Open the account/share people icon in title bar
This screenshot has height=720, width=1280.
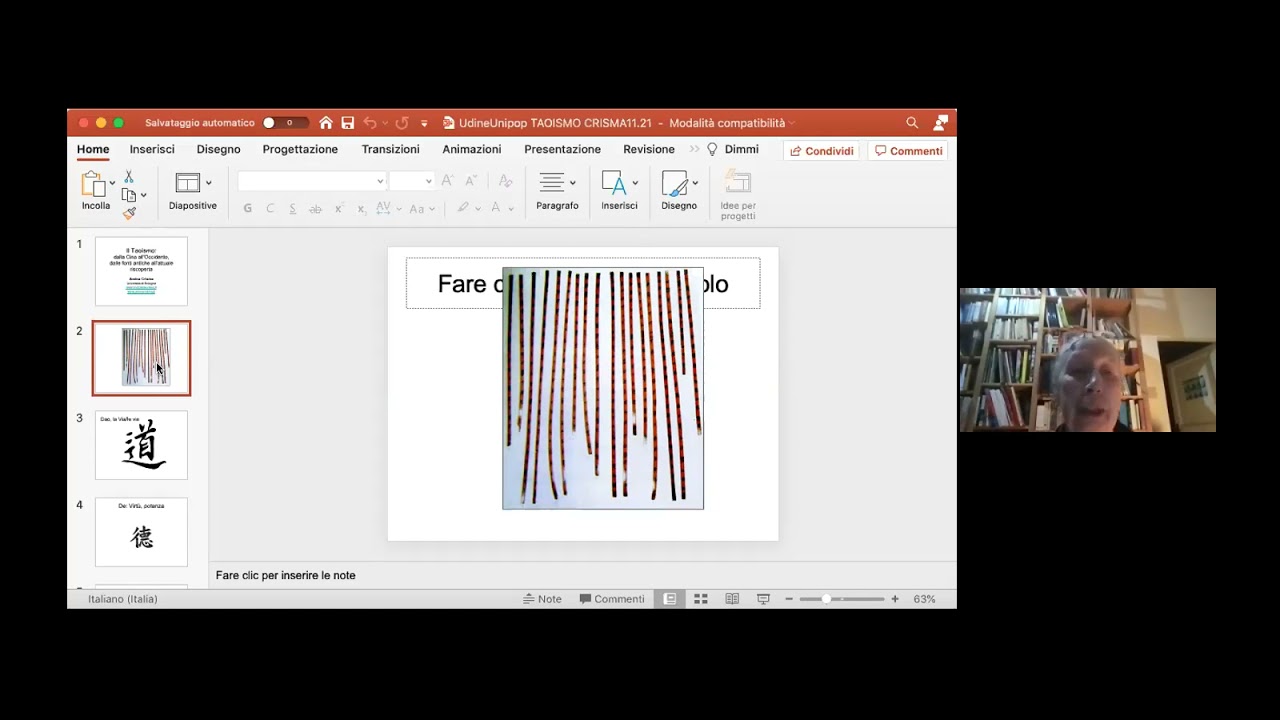coord(940,123)
